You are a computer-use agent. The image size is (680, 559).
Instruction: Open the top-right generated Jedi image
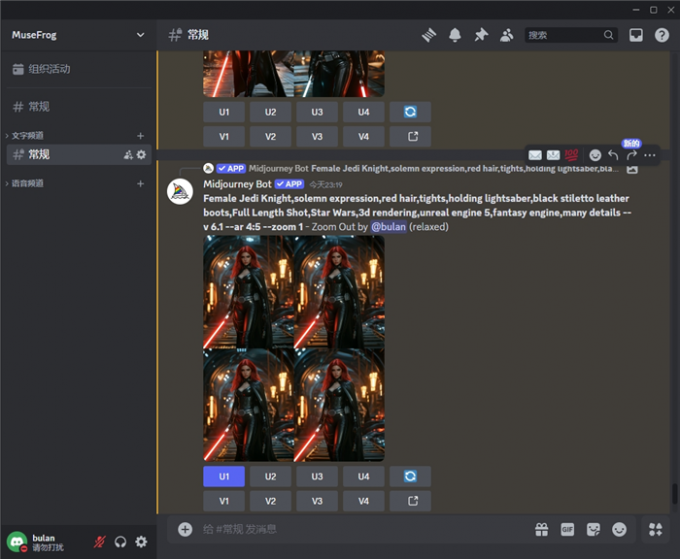[339, 292]
